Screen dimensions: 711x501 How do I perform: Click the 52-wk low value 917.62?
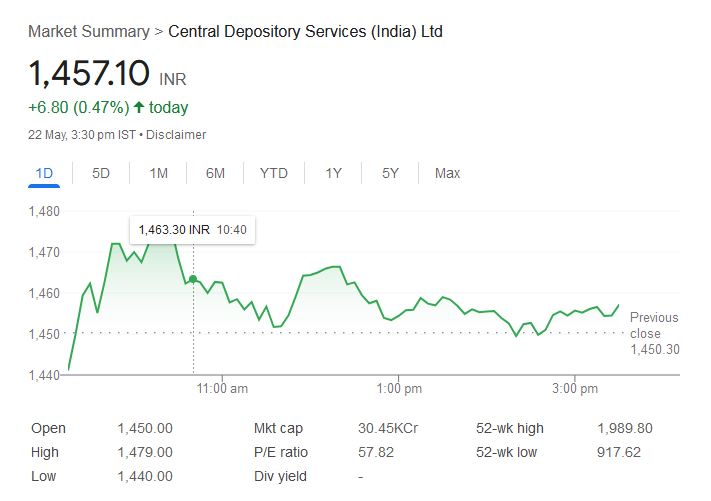coord(619,452)
